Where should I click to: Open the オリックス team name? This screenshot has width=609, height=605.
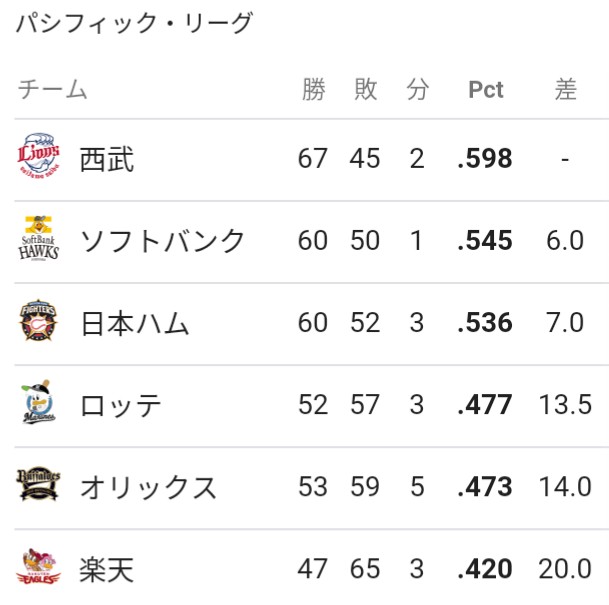(148, 487)
